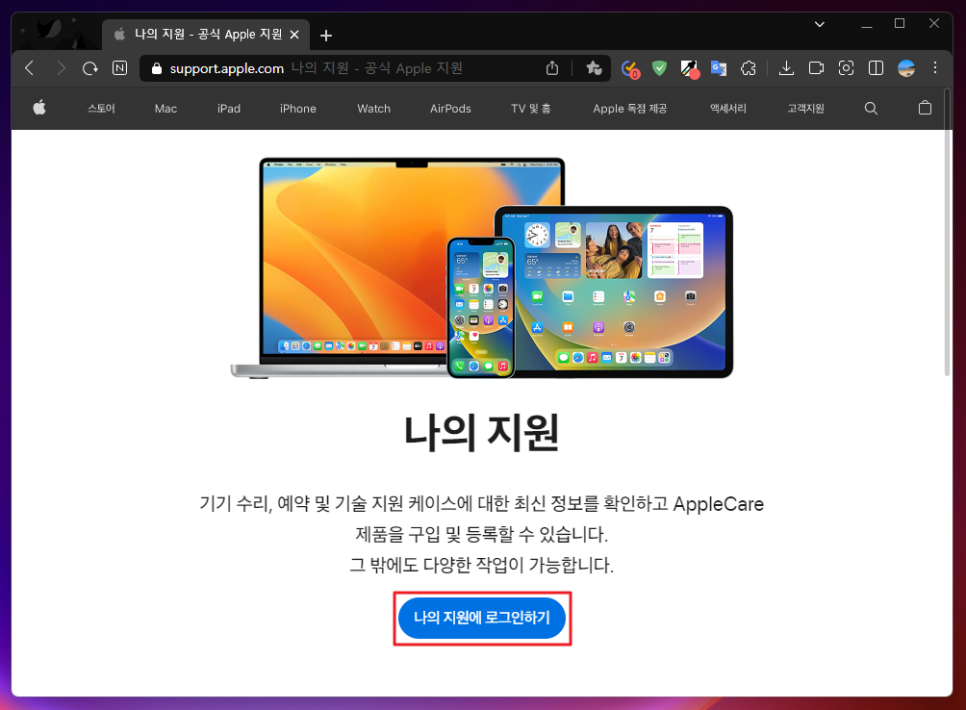Open the TV 및 홈 navigation item
The image size is (966, 710).
pyautogui.click(x=530, y=108)
